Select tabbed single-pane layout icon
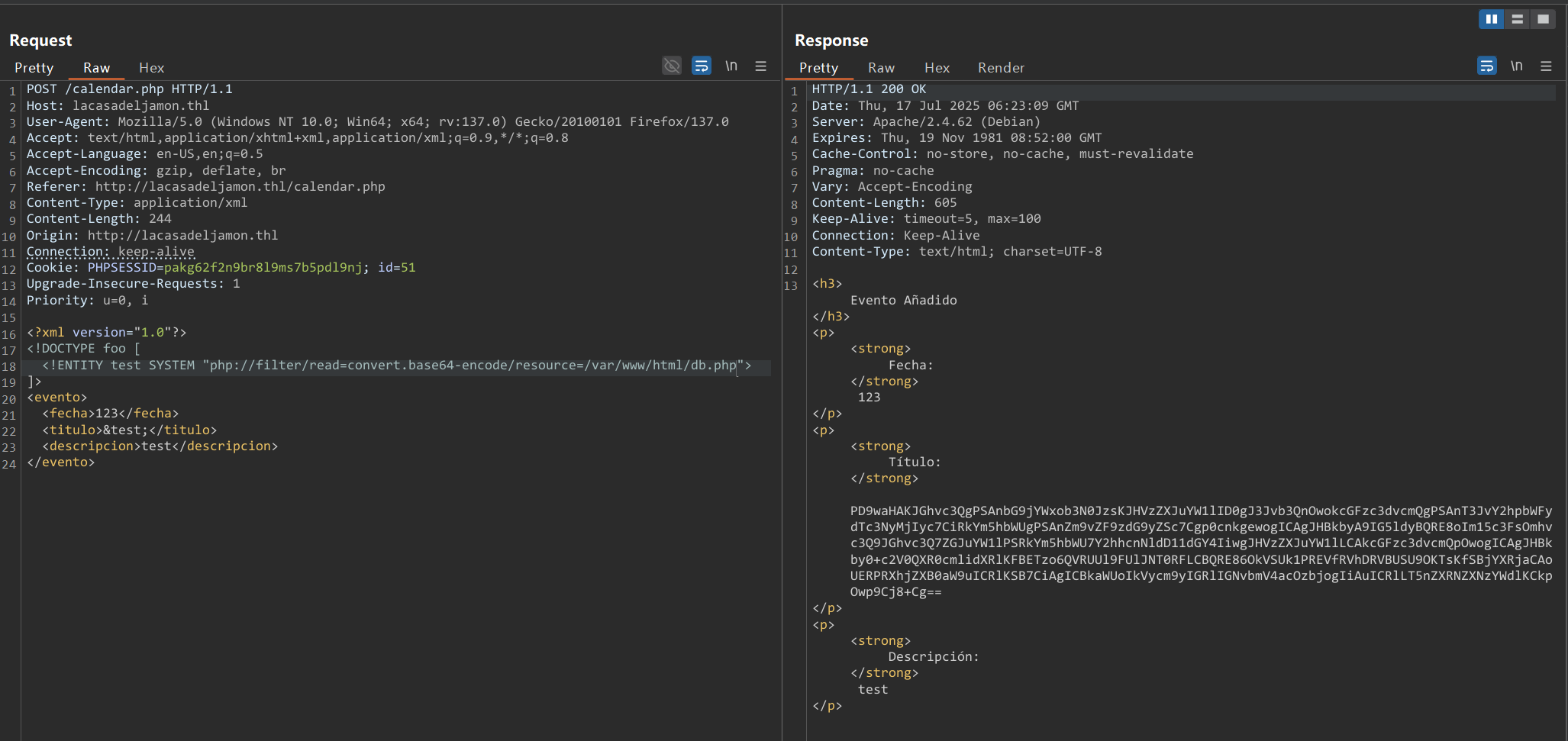This screenshot has height=741, width=1568. tap(1544, 19)
